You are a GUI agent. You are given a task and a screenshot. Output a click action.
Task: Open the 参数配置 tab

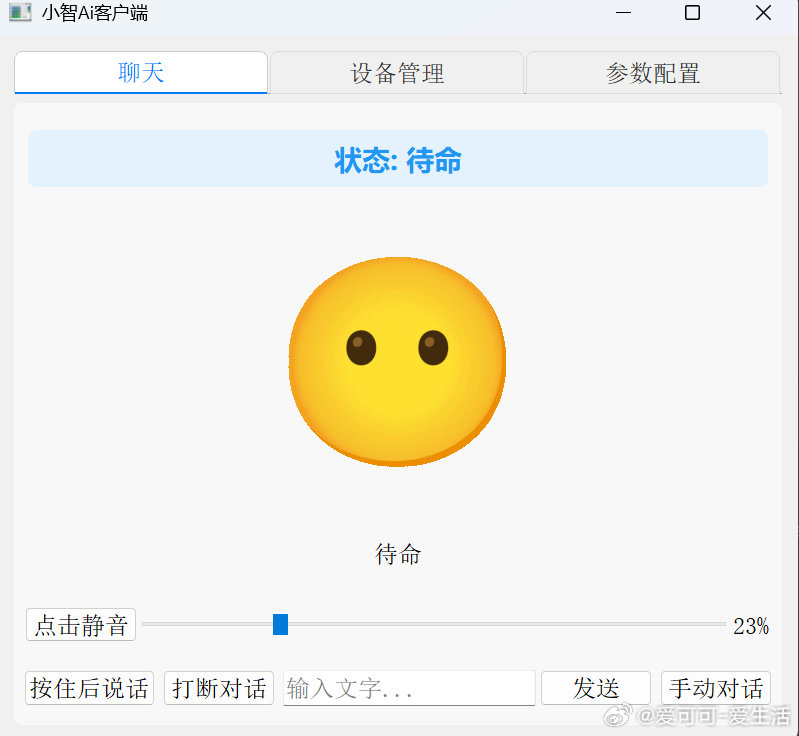653,73
